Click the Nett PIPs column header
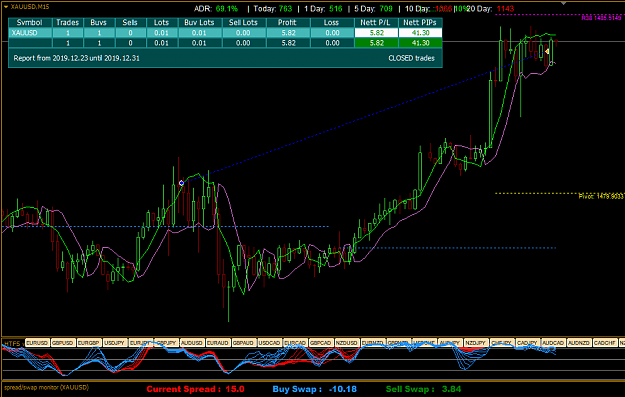This screenshot has height=397, width=625. pos(420,23)
